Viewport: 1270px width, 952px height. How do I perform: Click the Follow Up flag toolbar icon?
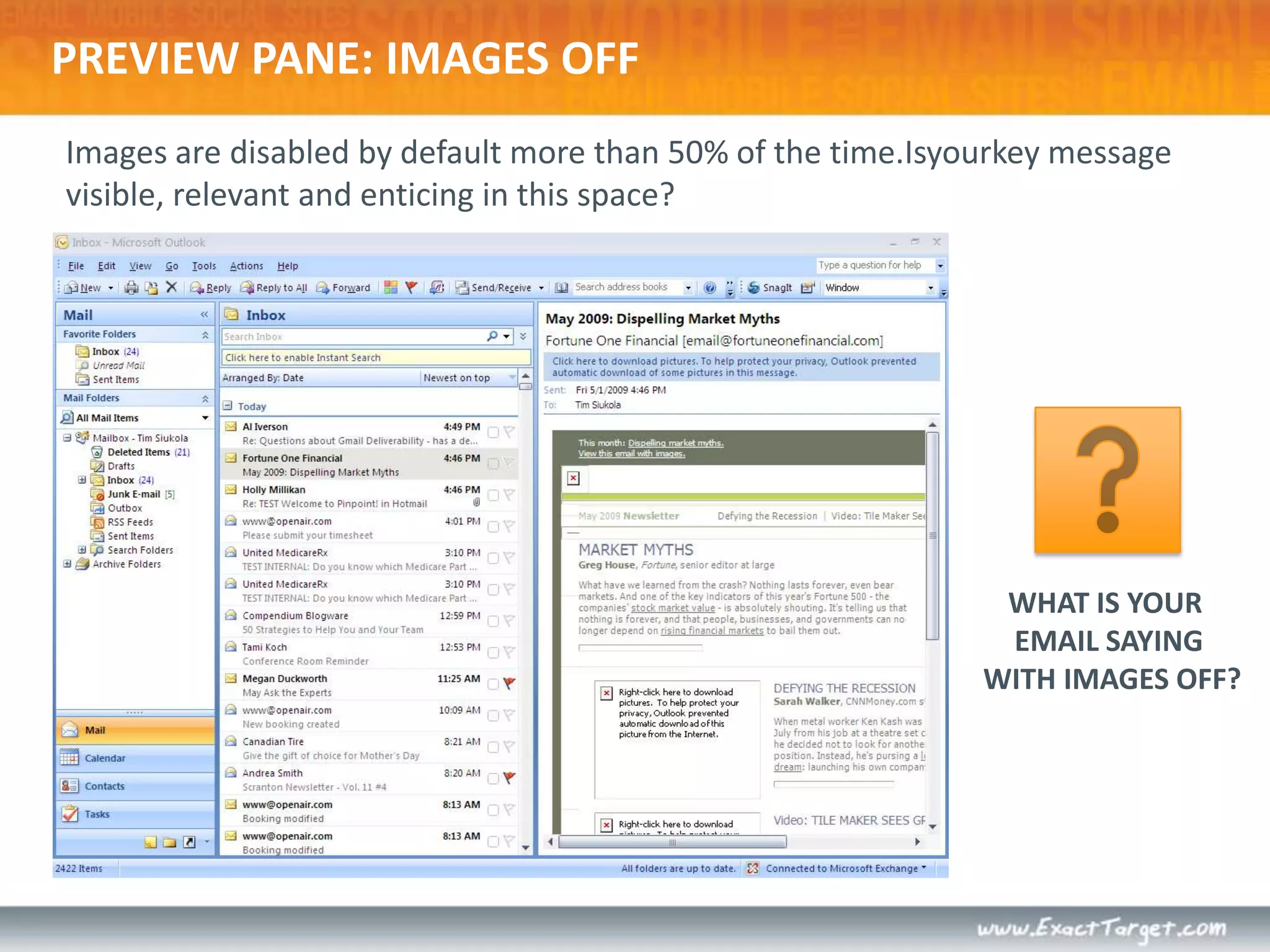coord(411,287)
